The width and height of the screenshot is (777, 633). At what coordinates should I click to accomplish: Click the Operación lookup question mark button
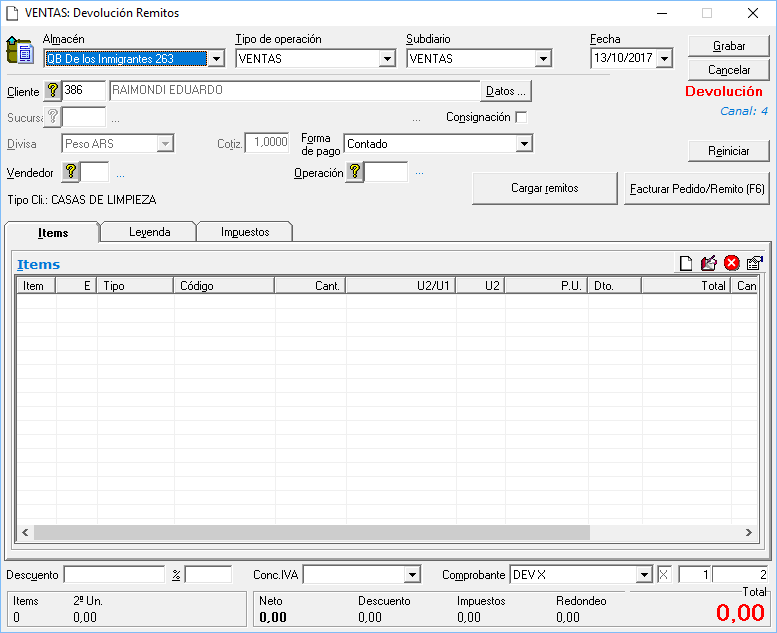tap(355, 172)
